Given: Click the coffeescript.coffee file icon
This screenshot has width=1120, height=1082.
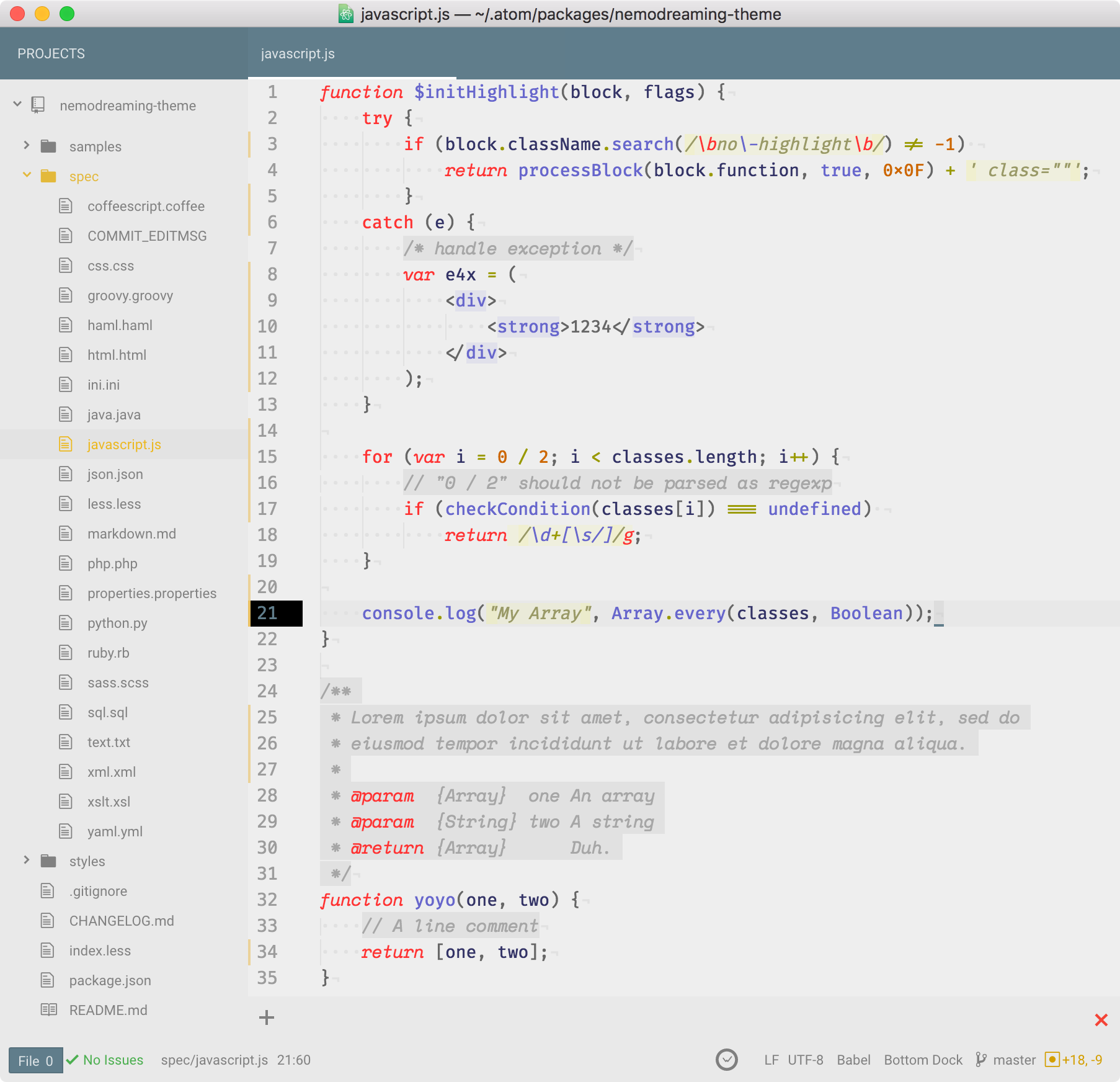Looking at the screenshot, I should [x=66, y=205].
